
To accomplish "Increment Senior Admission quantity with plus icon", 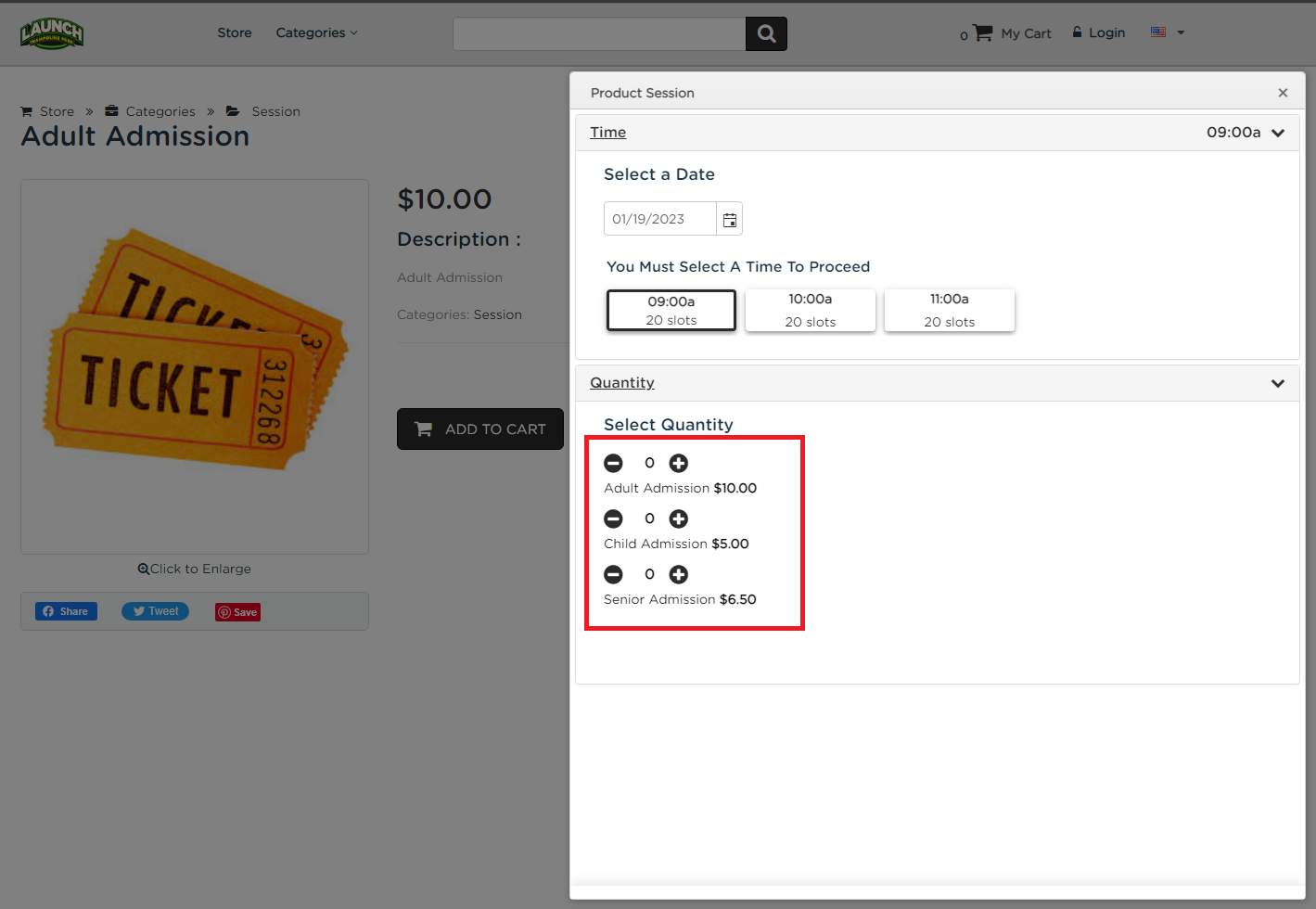I will click(x=679, y=574).
